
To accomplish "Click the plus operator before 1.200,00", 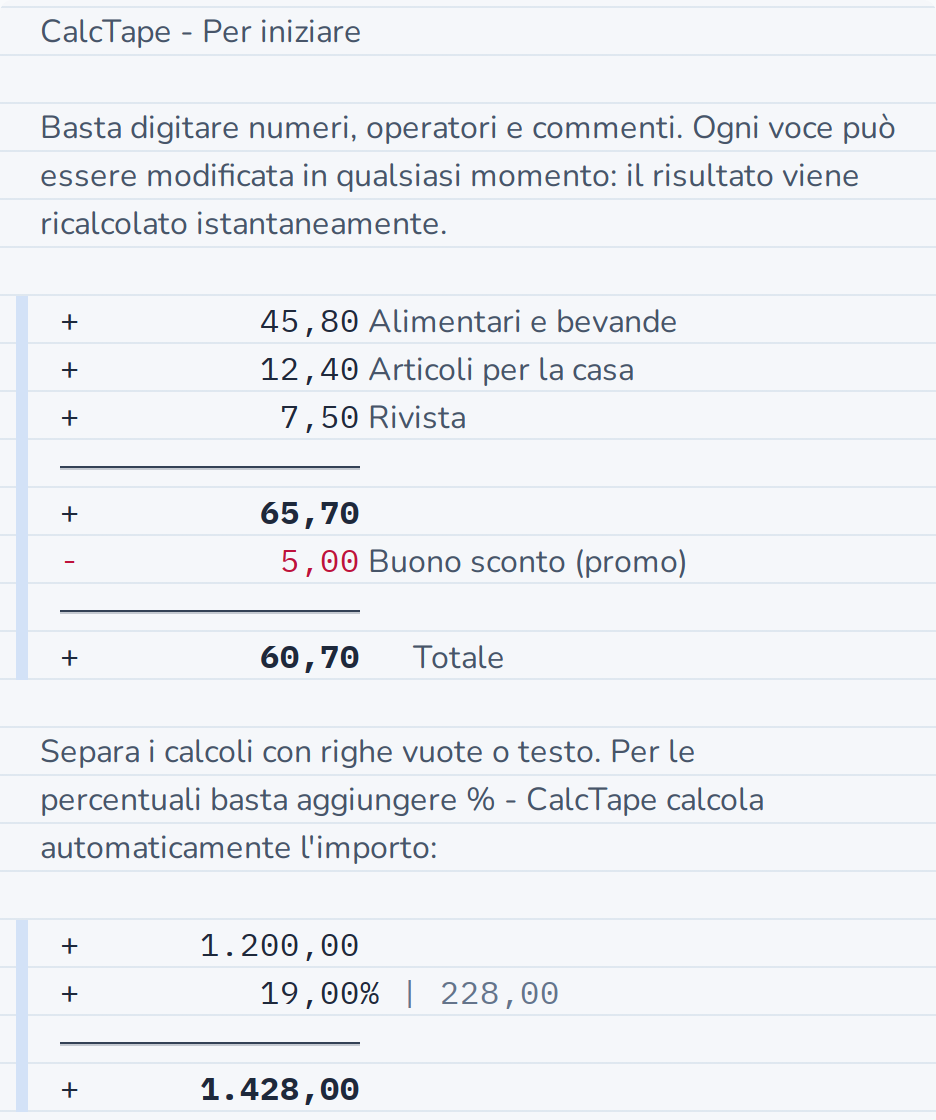I will (69, 946).
